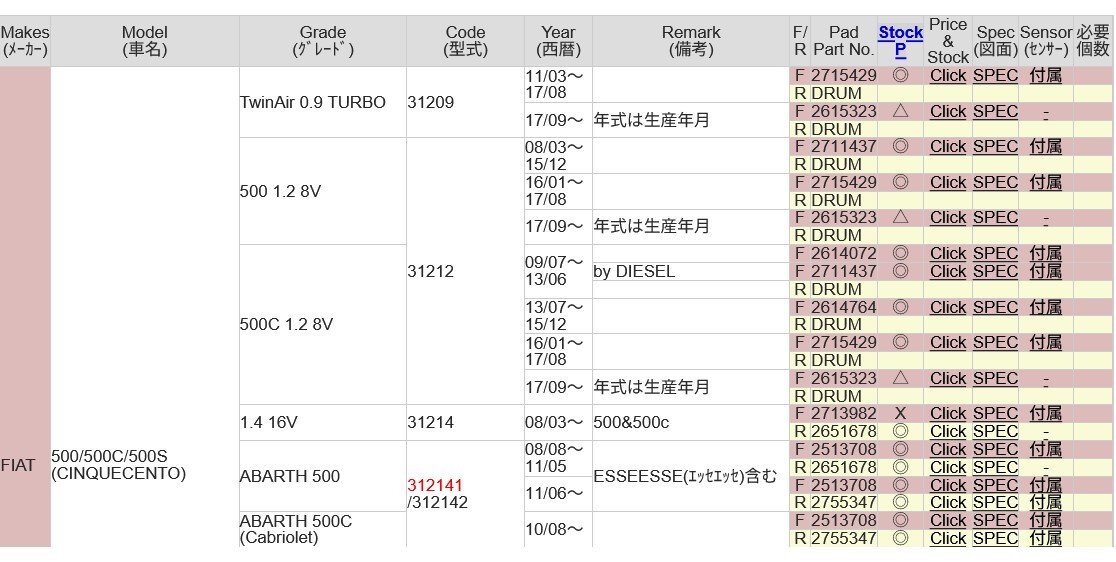The image size is (1116, 562).
Task: Select the Makes column header
Action: pyautogui.click(x=25, y=41)
